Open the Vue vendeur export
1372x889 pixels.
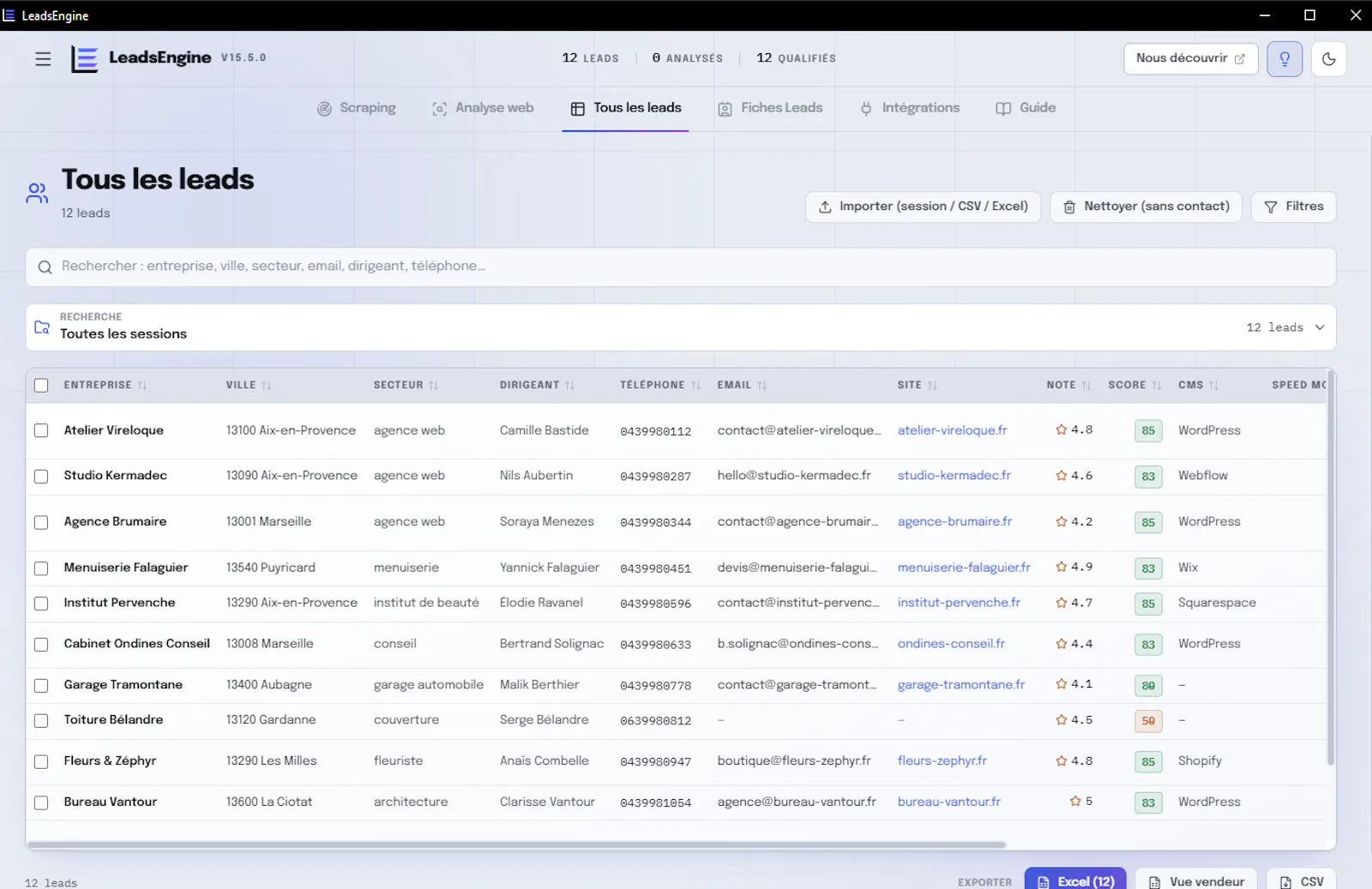tap(1196, 880)
